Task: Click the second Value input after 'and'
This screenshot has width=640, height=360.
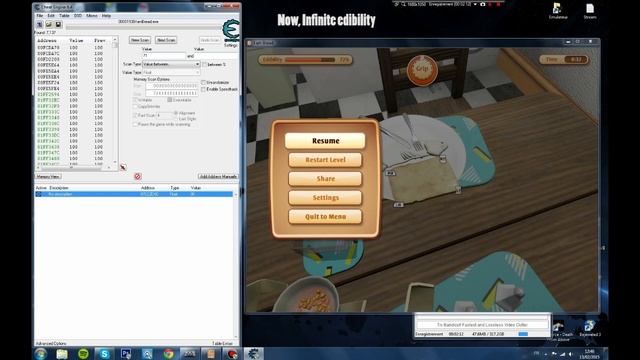Action: [x=216, y=56]
